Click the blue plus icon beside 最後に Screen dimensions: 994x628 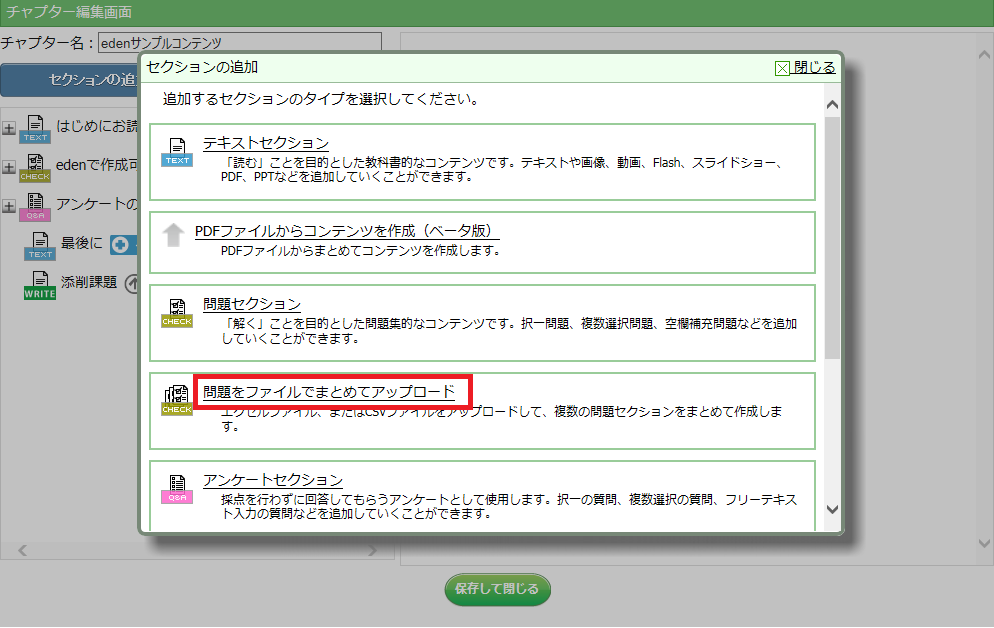(120, 245)
